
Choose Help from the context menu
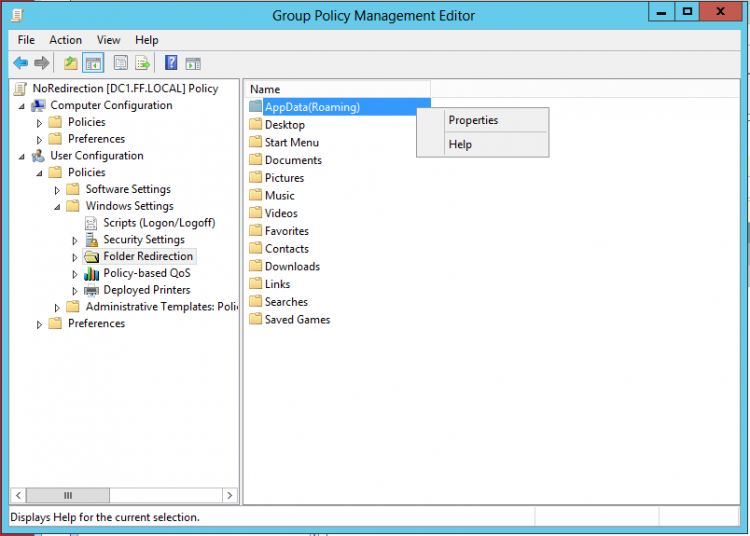click(x=483, y=144)
